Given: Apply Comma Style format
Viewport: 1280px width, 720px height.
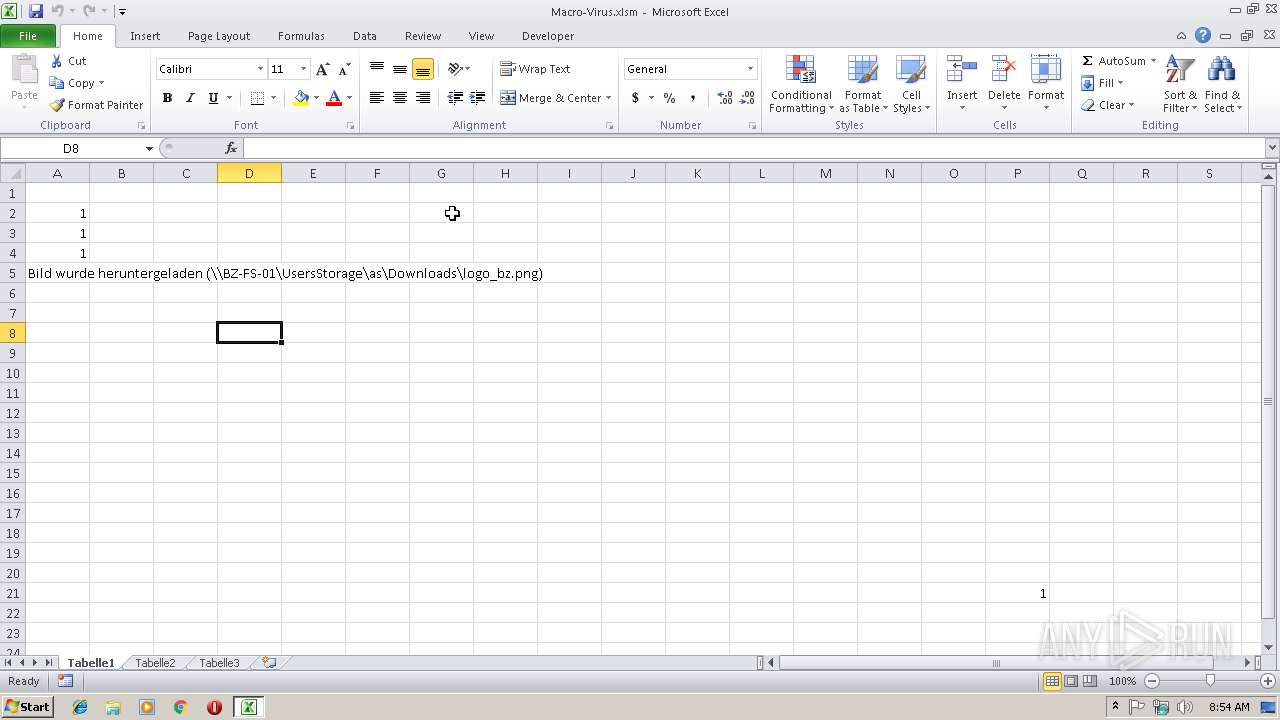Looking at the screenshot, I should pyautogui.click(x=692, y=98).
